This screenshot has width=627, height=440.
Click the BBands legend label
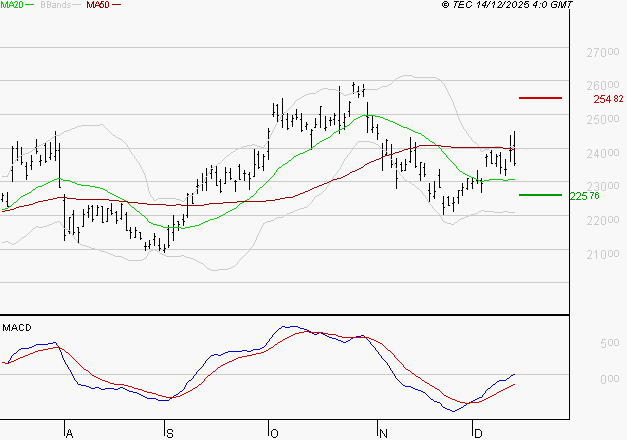click(x=55, y=5)
